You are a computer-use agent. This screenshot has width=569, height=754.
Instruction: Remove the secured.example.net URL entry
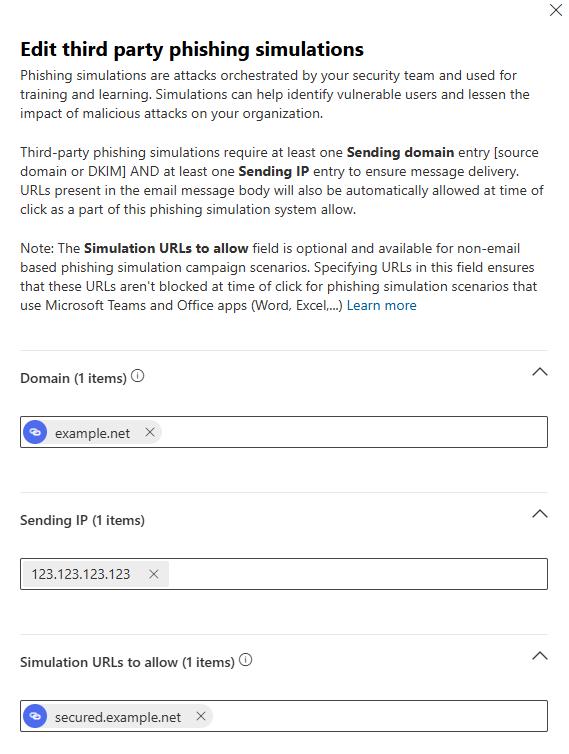201,716
